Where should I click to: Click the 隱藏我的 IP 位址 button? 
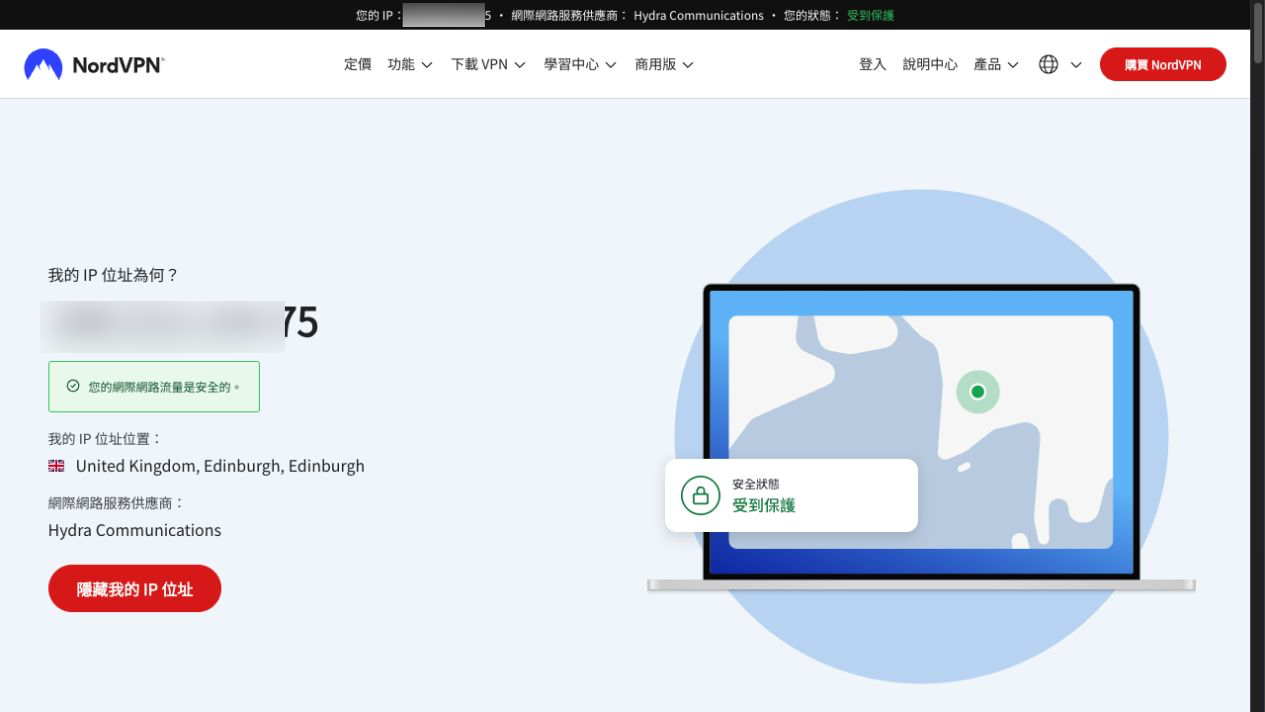pyautogui.click(x=135, y=589)
